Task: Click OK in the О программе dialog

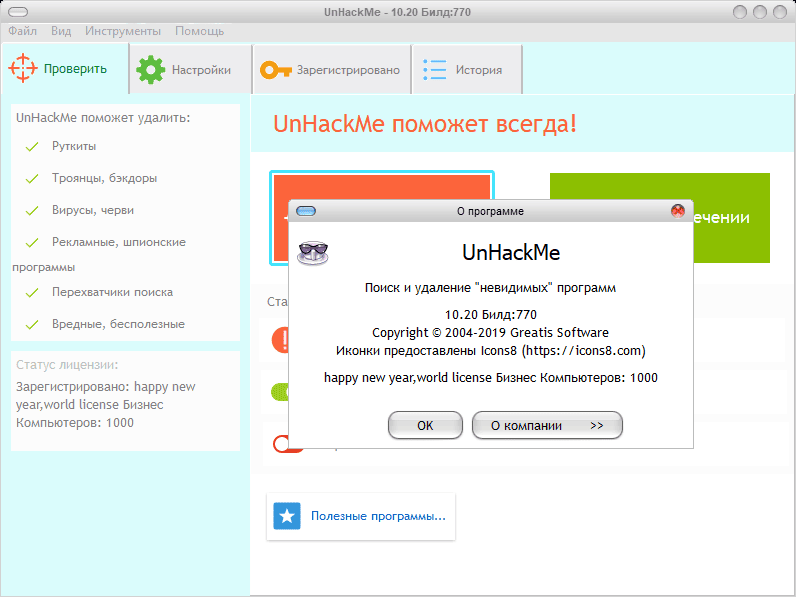Action: pos(425,425)
